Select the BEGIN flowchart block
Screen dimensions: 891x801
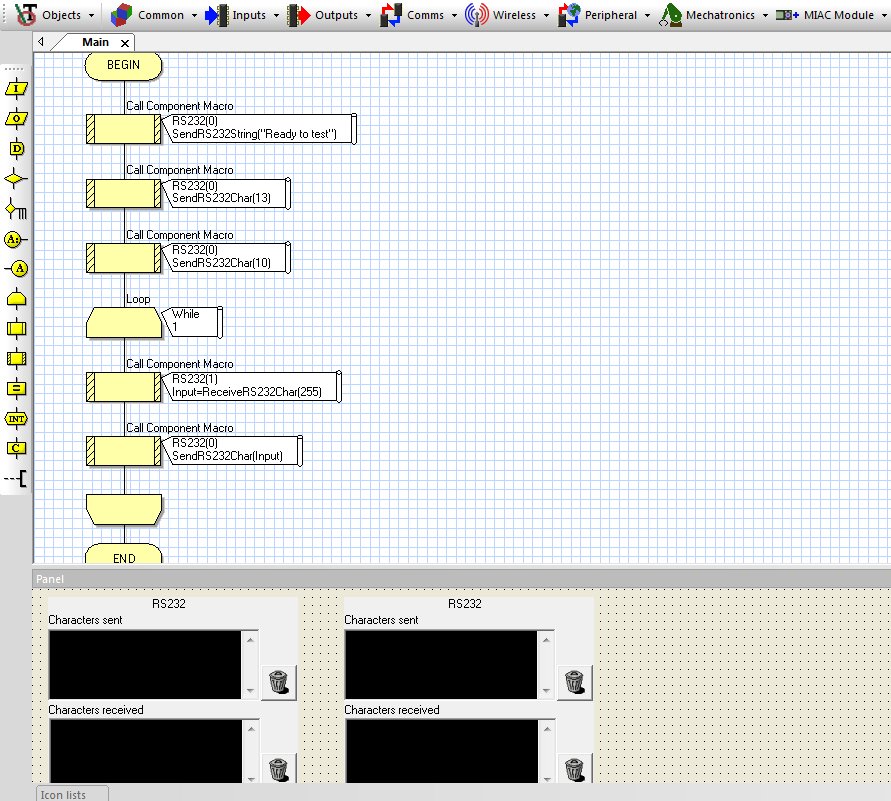[x=123, y=65]
